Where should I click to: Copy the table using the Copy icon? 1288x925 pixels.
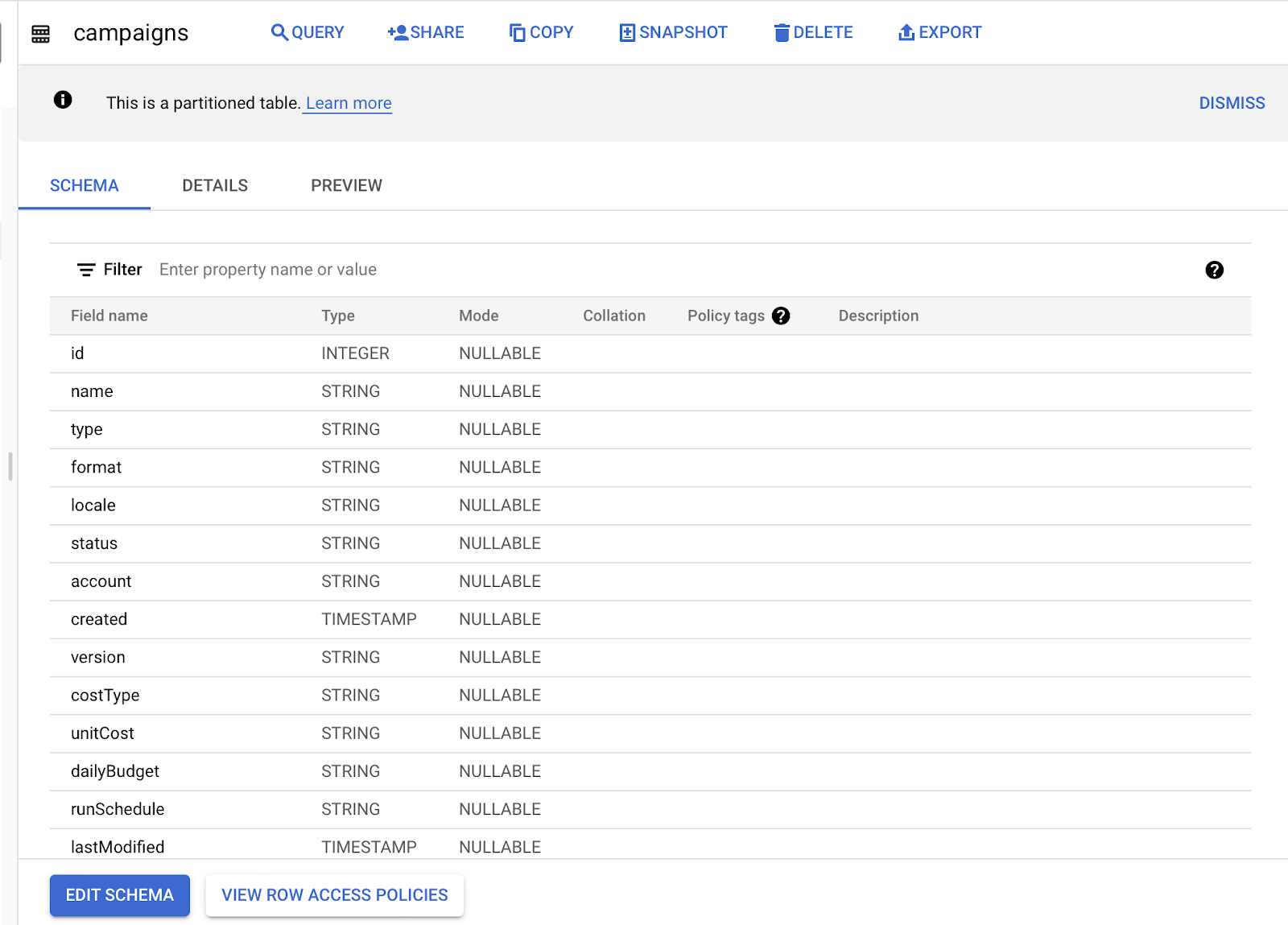click(517, 32)
